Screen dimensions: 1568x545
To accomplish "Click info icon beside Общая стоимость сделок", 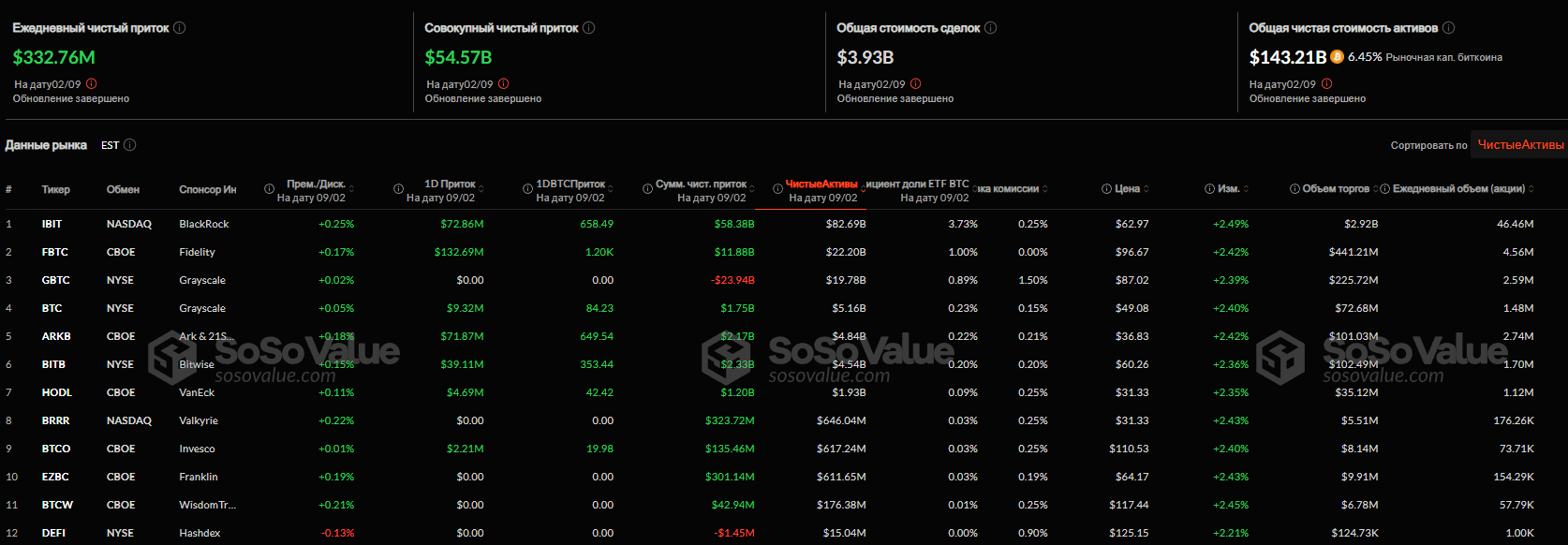I will tap(991, 28).
